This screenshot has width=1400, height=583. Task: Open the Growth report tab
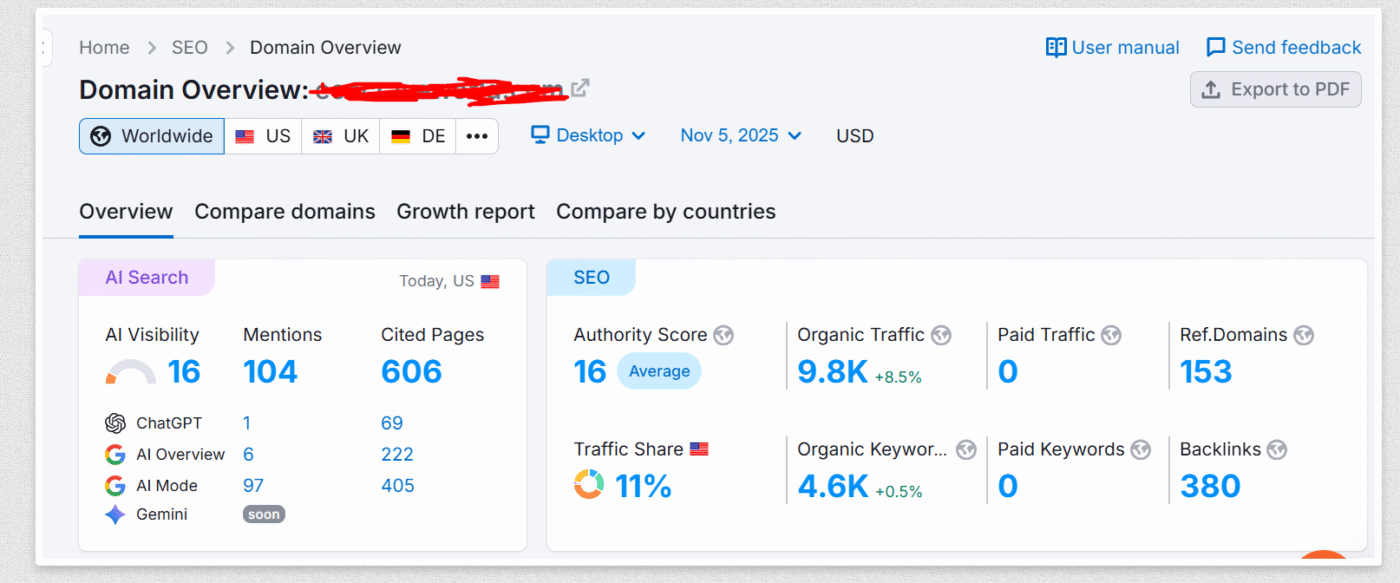pos(465,212)
